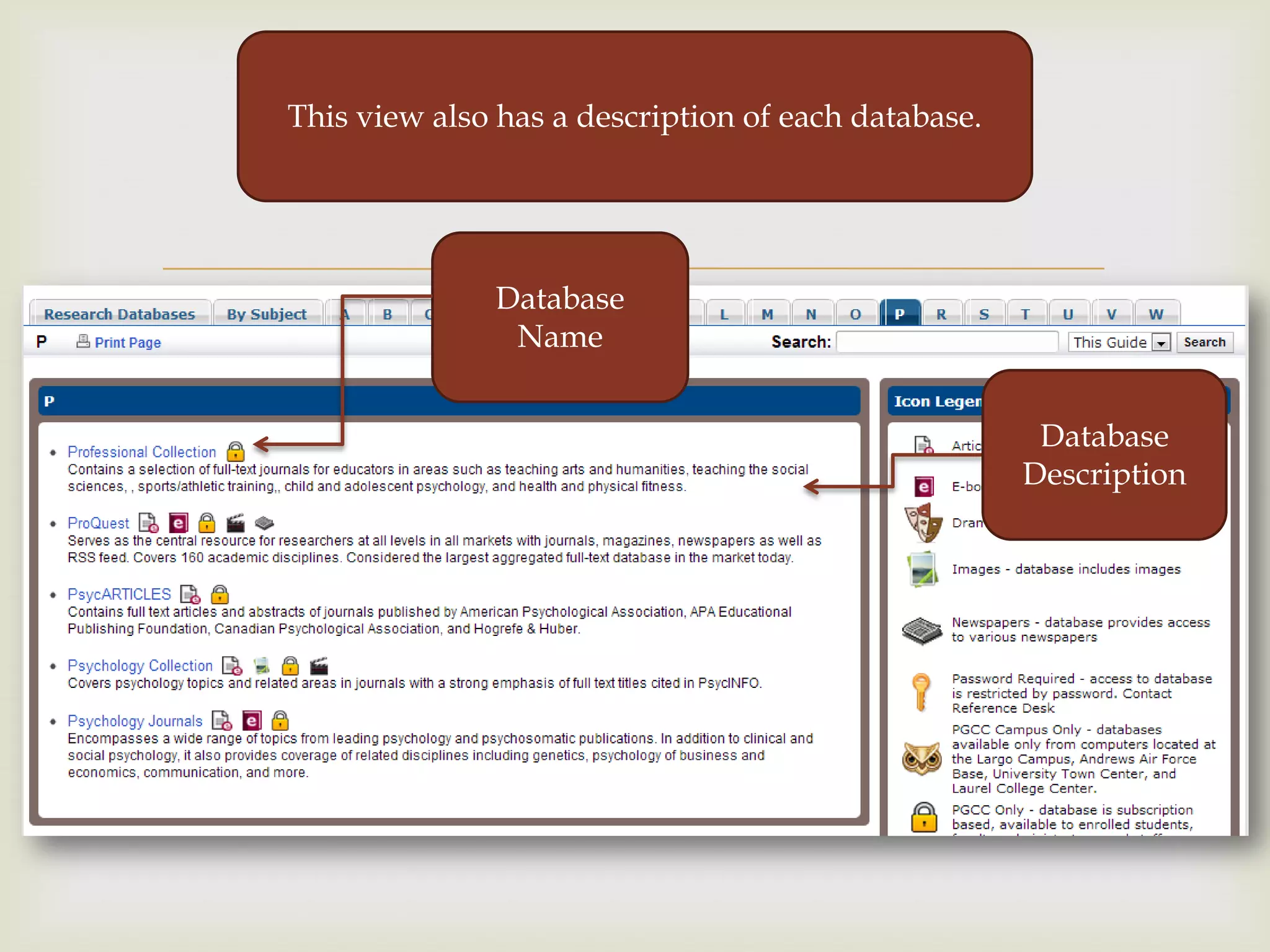Screen dimensions: 1270x952
Task: Open the PsycARTICLES database link
Action: pos(119,594)
